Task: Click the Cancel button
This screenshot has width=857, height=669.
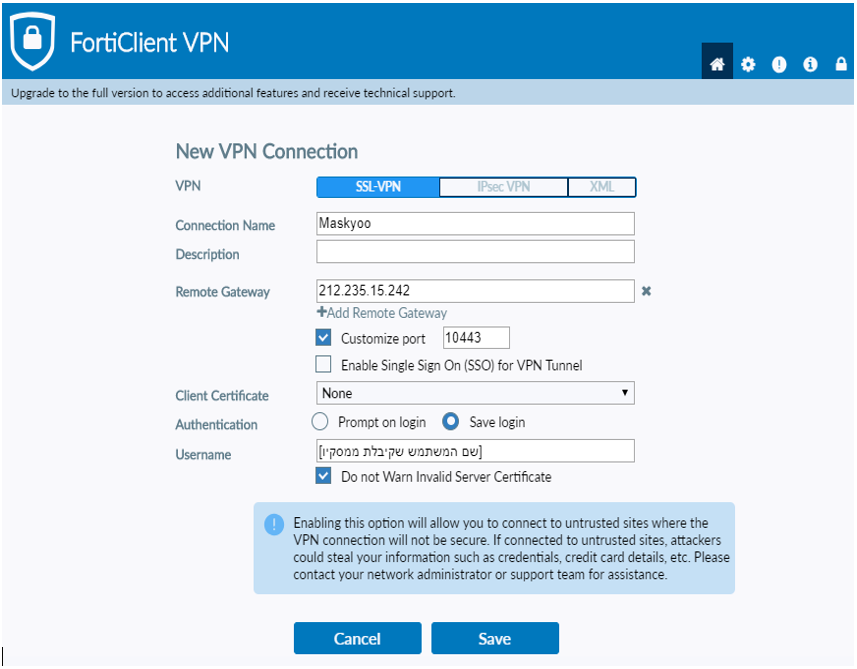Action: pyautogui.click(x=357, y=638)
